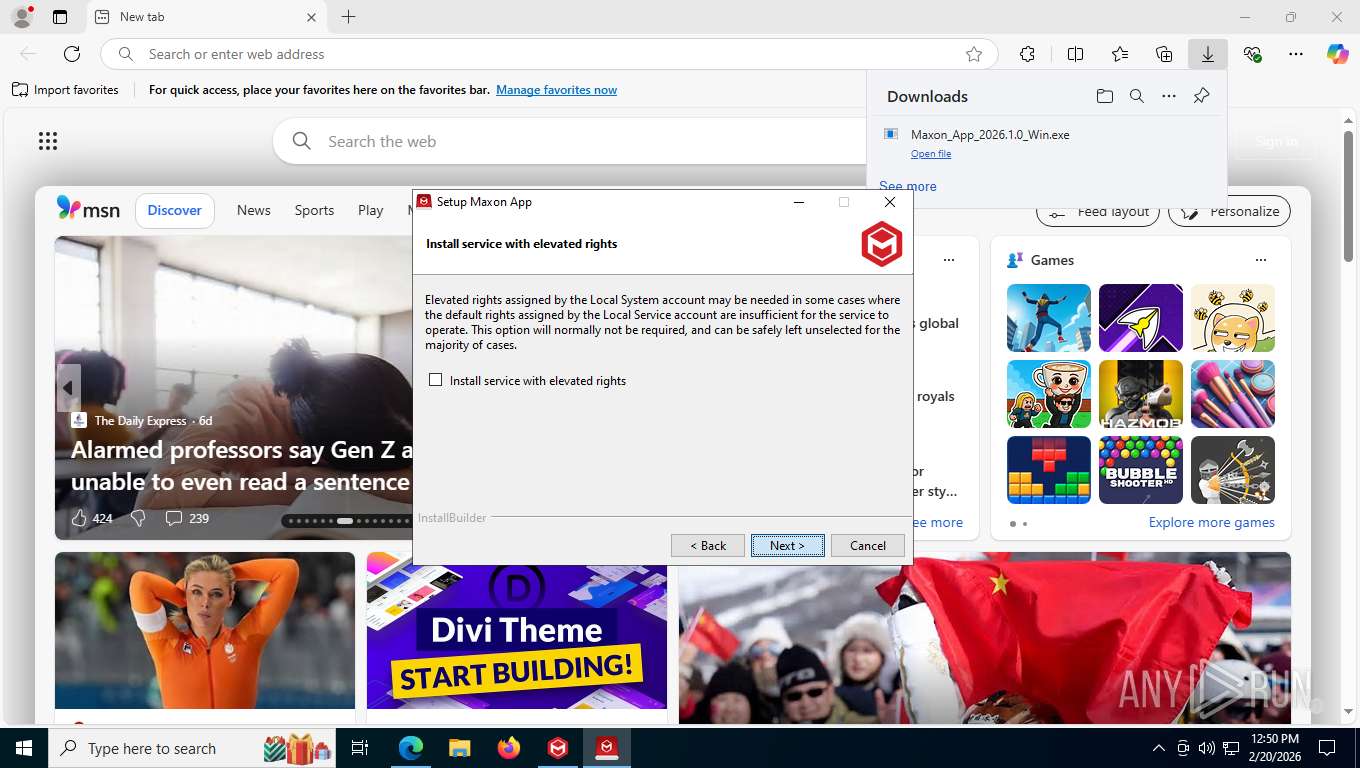The image size is (1360, 768).
Task: Toggle the Downloads toolbar button
Action: click(1208, 54)
